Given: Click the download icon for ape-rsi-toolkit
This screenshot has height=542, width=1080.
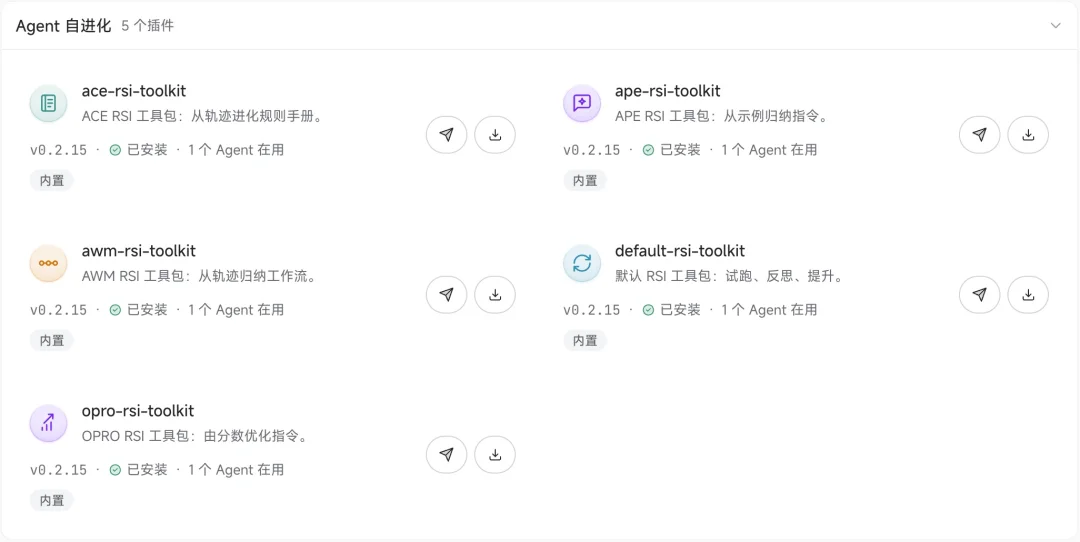Looking at the screenshot, I should pyautogui.click(x=1028, y=135).
